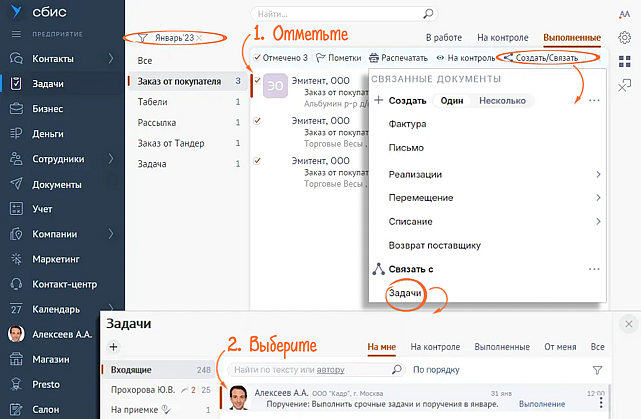Open the settings gear icon at top right
Image resolution: width=641 pixels, height=419 pixels.
coord(624,37)
